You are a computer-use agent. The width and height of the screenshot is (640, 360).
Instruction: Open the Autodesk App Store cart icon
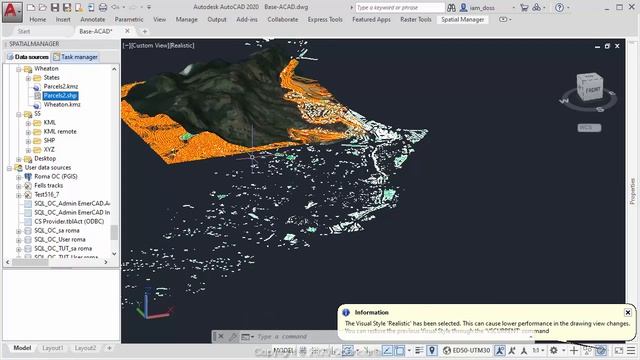pyautogui.click(x=524, y=7)
